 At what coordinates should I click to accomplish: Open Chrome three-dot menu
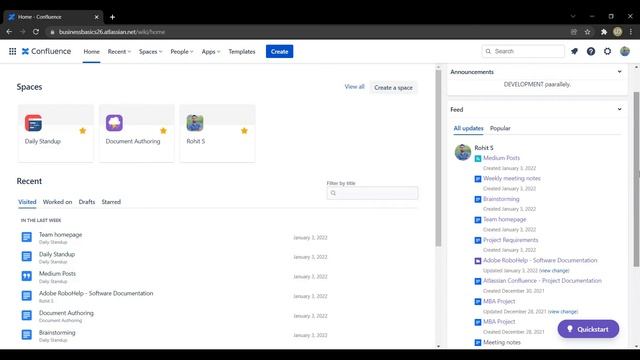(x=631, y=32)
